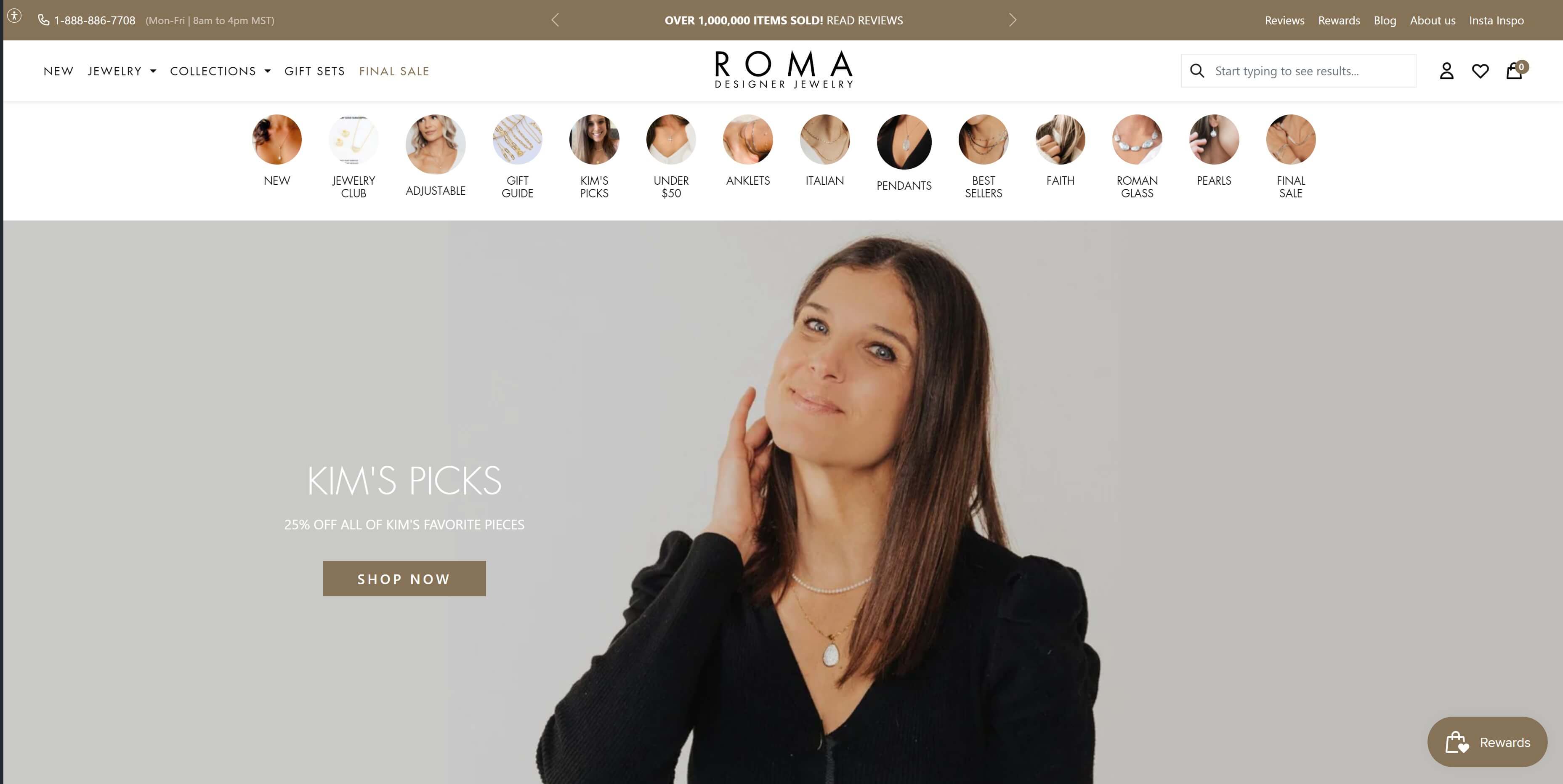The width and height of the screenshot is (1563, 784).
Task: Select the Pendants category thumbnail
Action: point(904,142)
